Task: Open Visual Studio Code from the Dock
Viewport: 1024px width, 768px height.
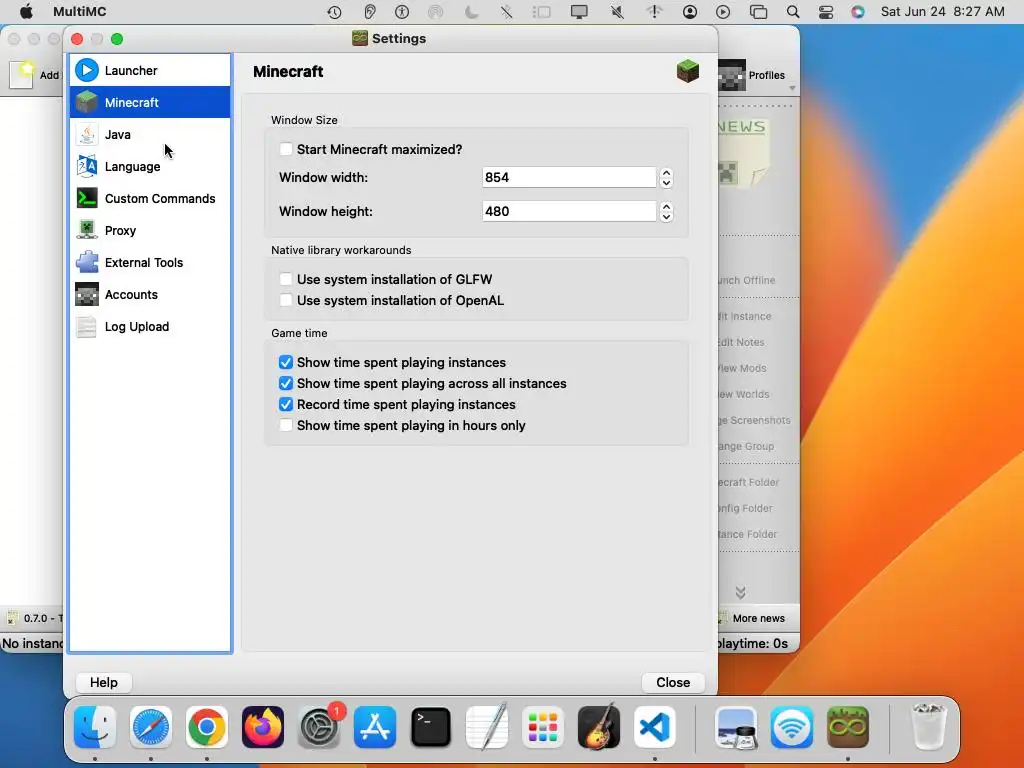Action: [654, 727]
